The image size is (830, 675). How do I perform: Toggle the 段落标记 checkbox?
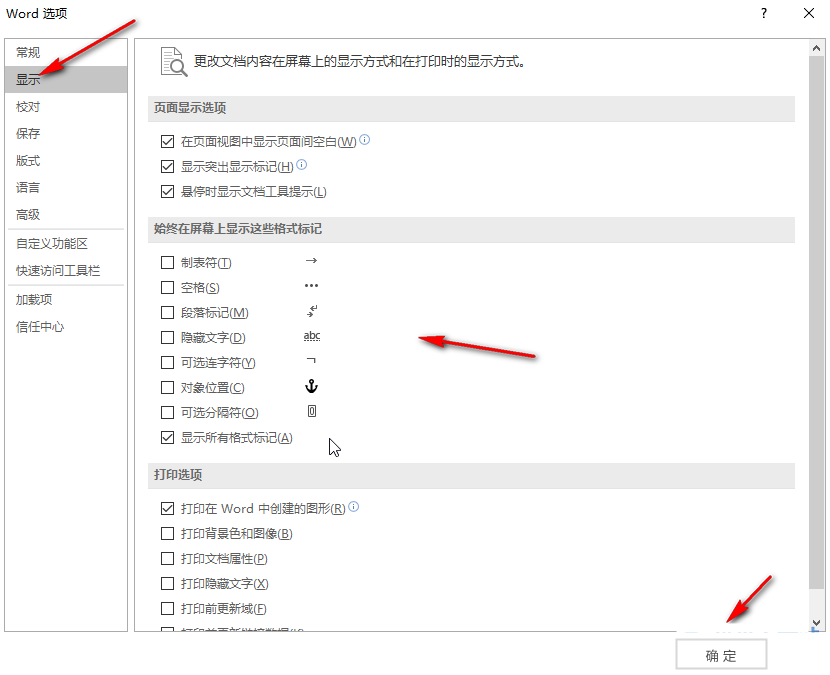(168, 312)
